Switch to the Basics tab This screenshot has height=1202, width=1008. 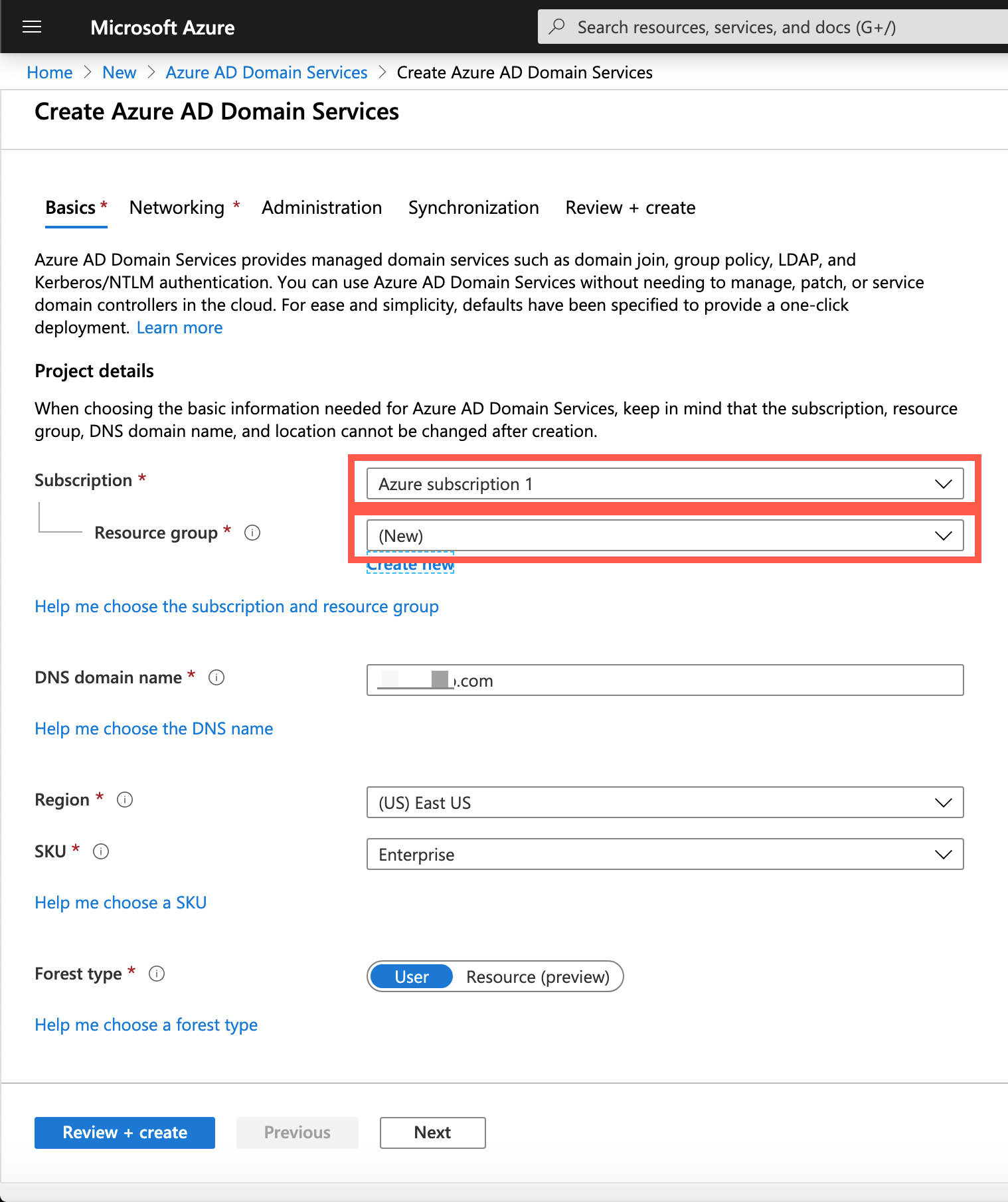(76, 208)
